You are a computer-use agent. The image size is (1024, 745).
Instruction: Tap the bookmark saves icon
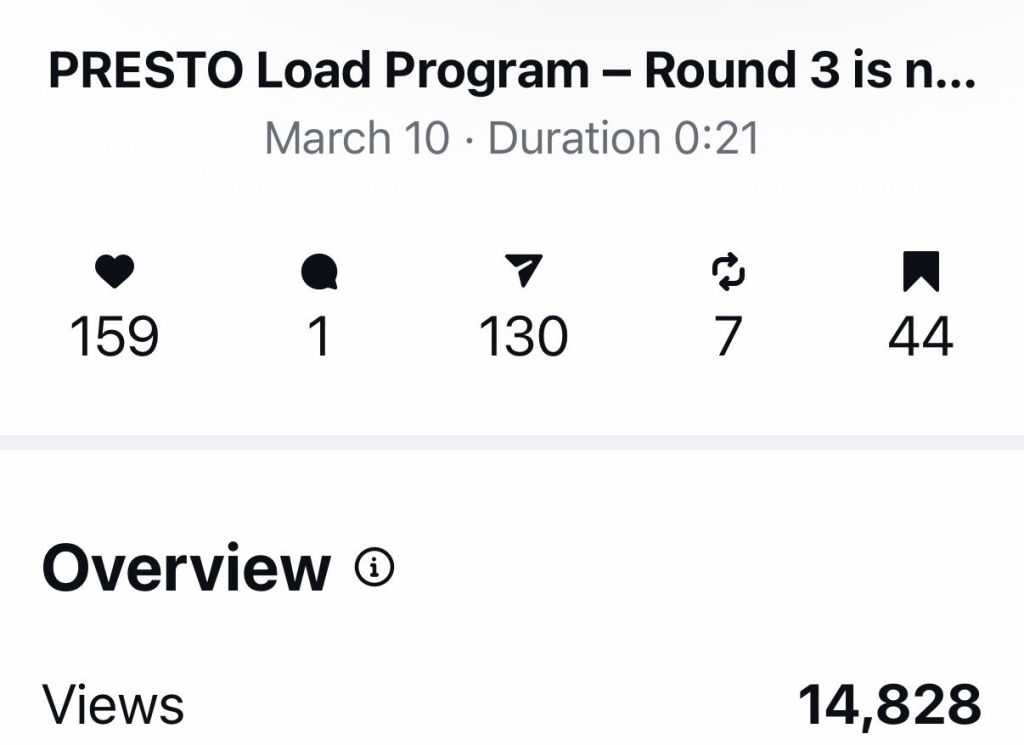[x=921, y=271]
